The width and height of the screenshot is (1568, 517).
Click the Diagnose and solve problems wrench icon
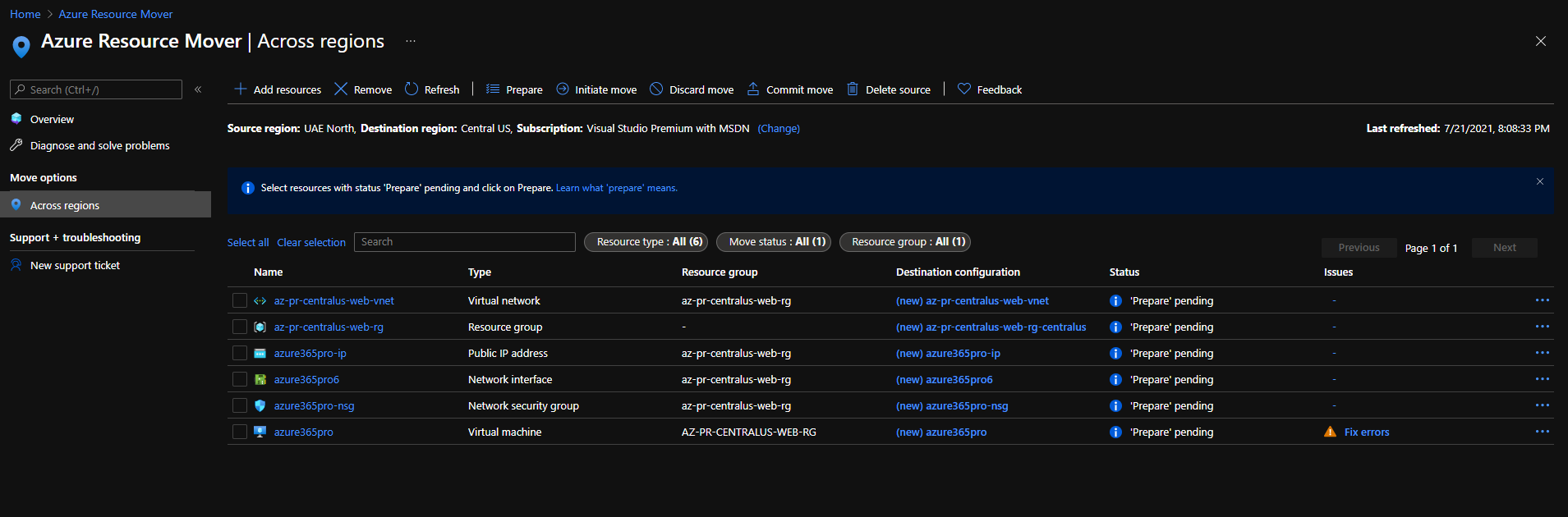16,144
